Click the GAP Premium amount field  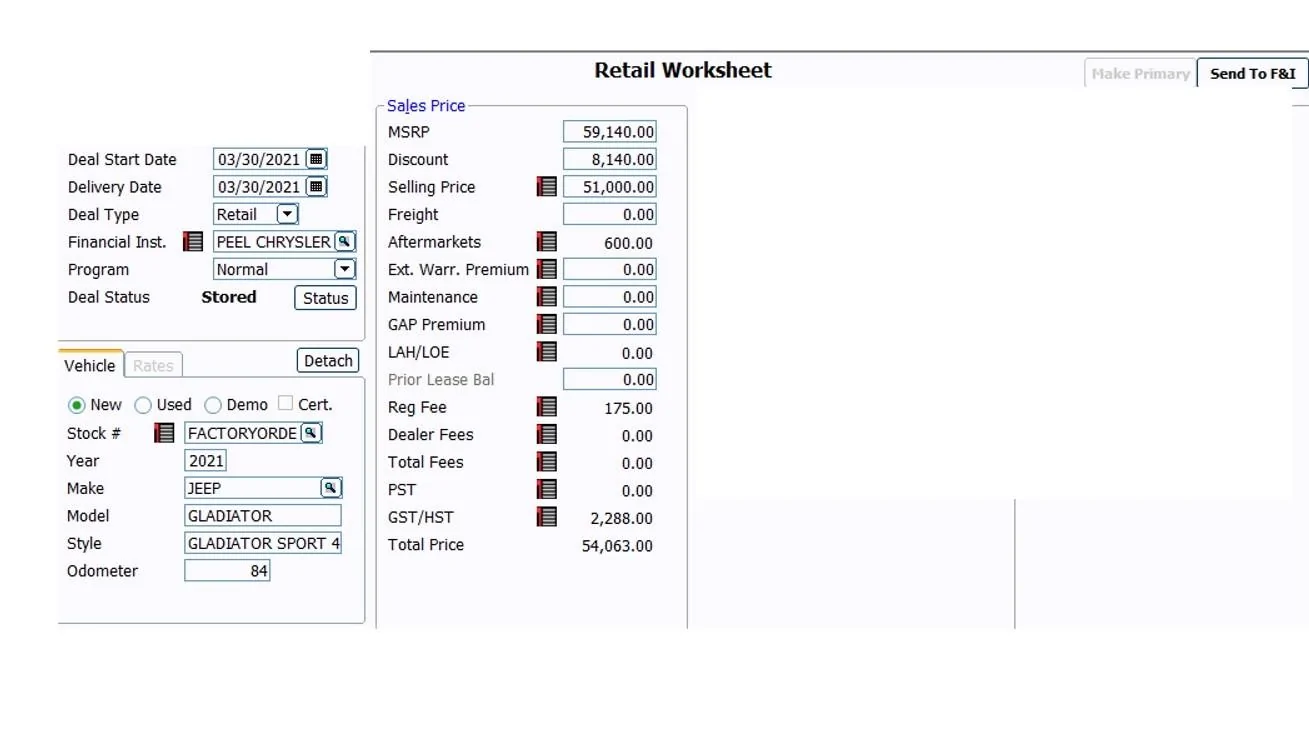[x=610, y=324]
